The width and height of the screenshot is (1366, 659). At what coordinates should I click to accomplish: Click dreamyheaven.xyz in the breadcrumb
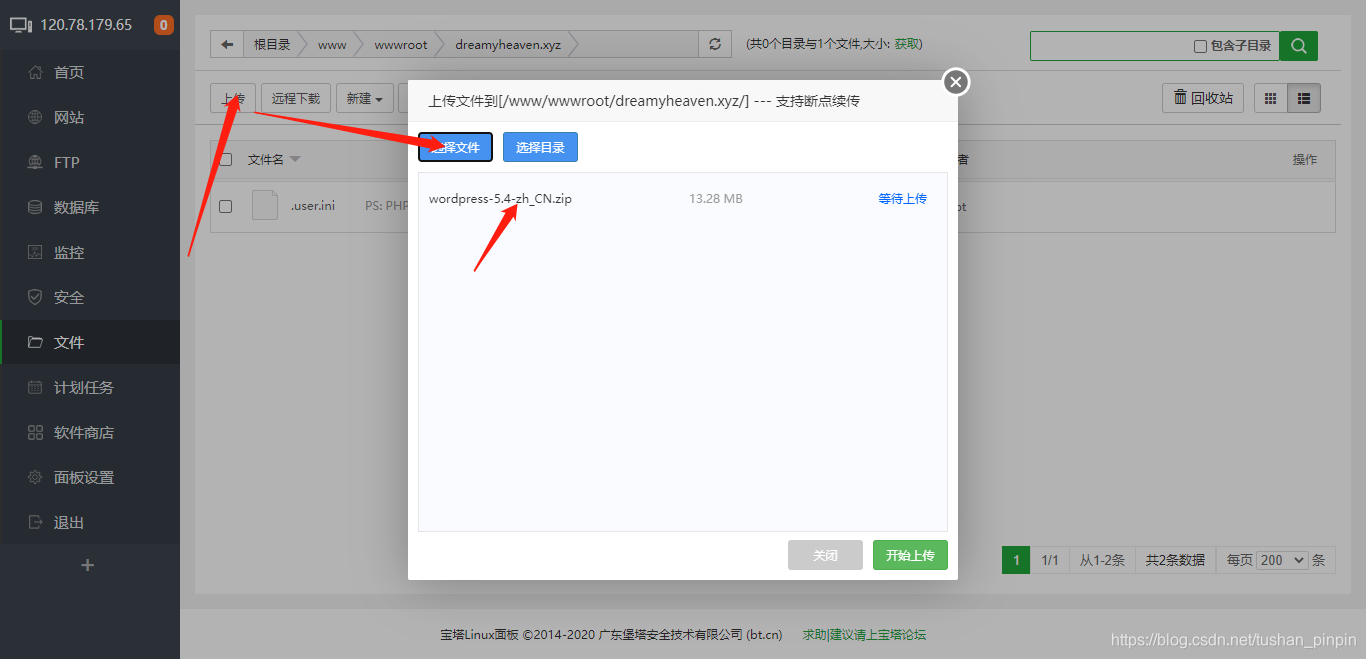point(508,44)
